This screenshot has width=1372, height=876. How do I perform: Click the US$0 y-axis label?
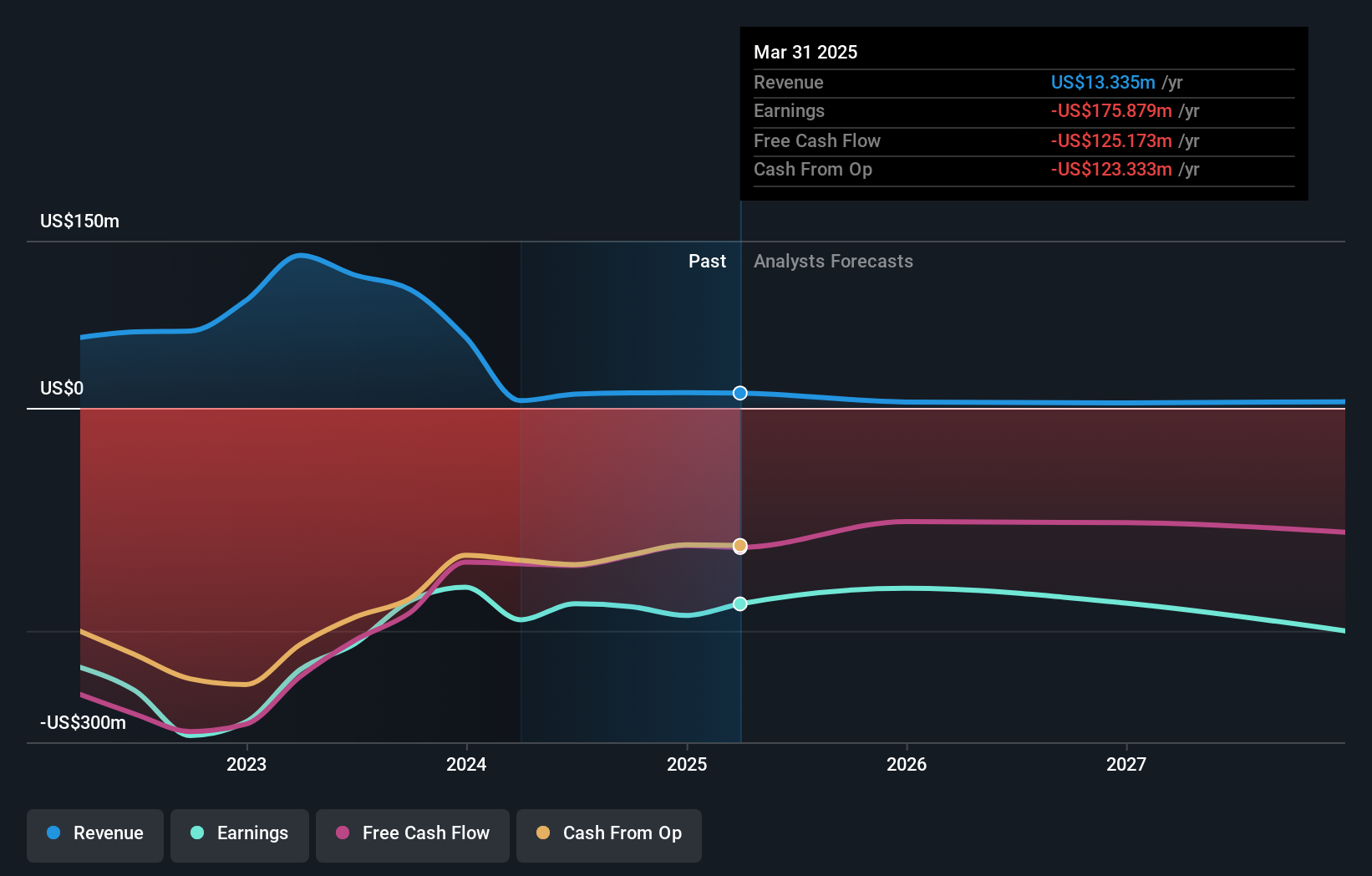62,389
